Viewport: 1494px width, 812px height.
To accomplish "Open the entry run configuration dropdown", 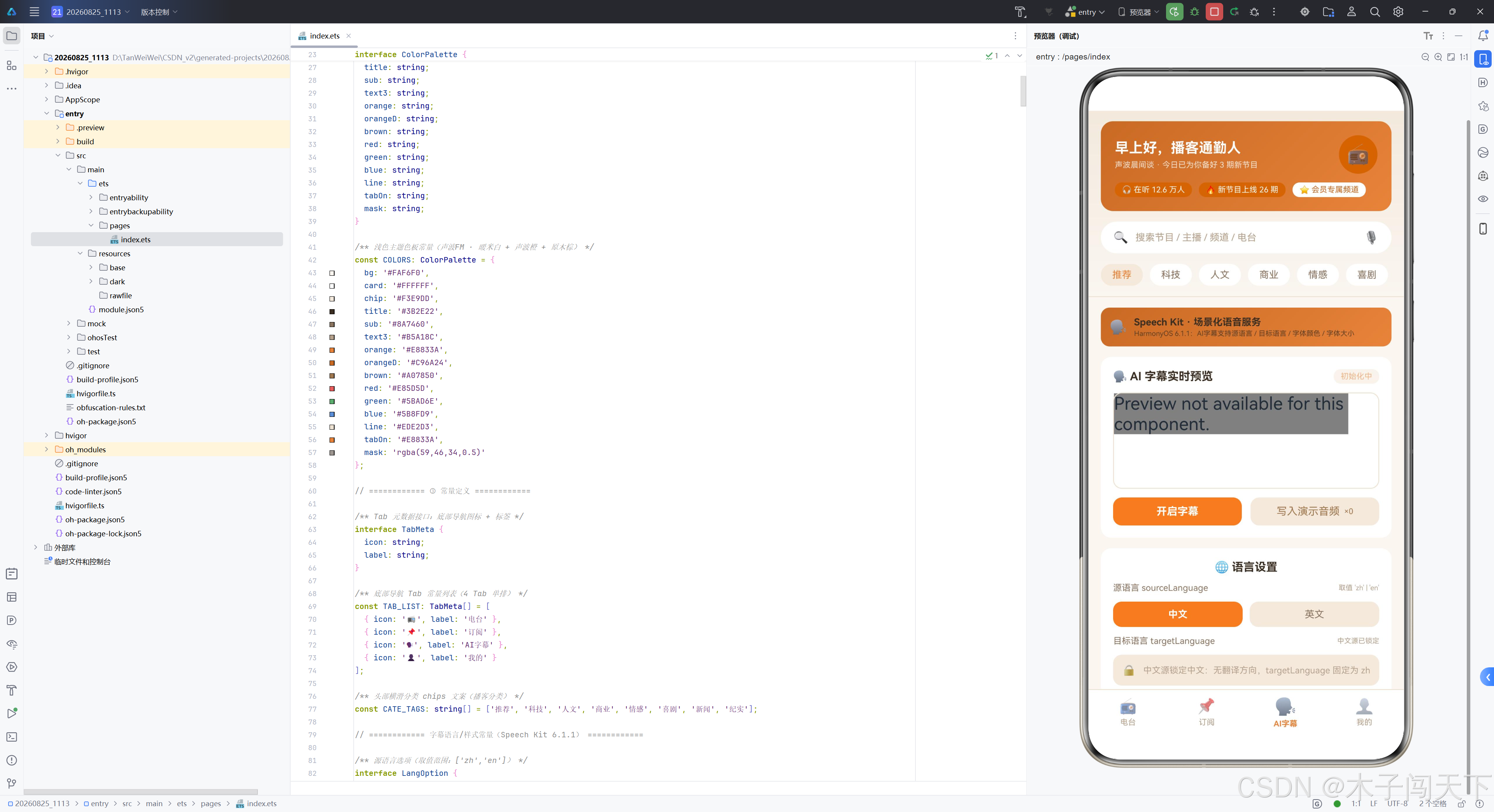I will click(x=1085, y=12).
